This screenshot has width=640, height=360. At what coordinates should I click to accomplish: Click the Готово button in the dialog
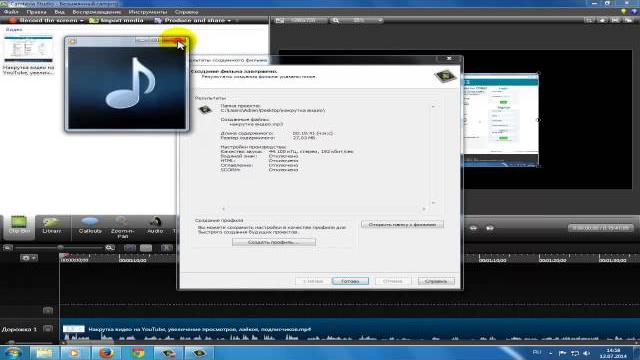pyautogui.click(x=350, y=281)
